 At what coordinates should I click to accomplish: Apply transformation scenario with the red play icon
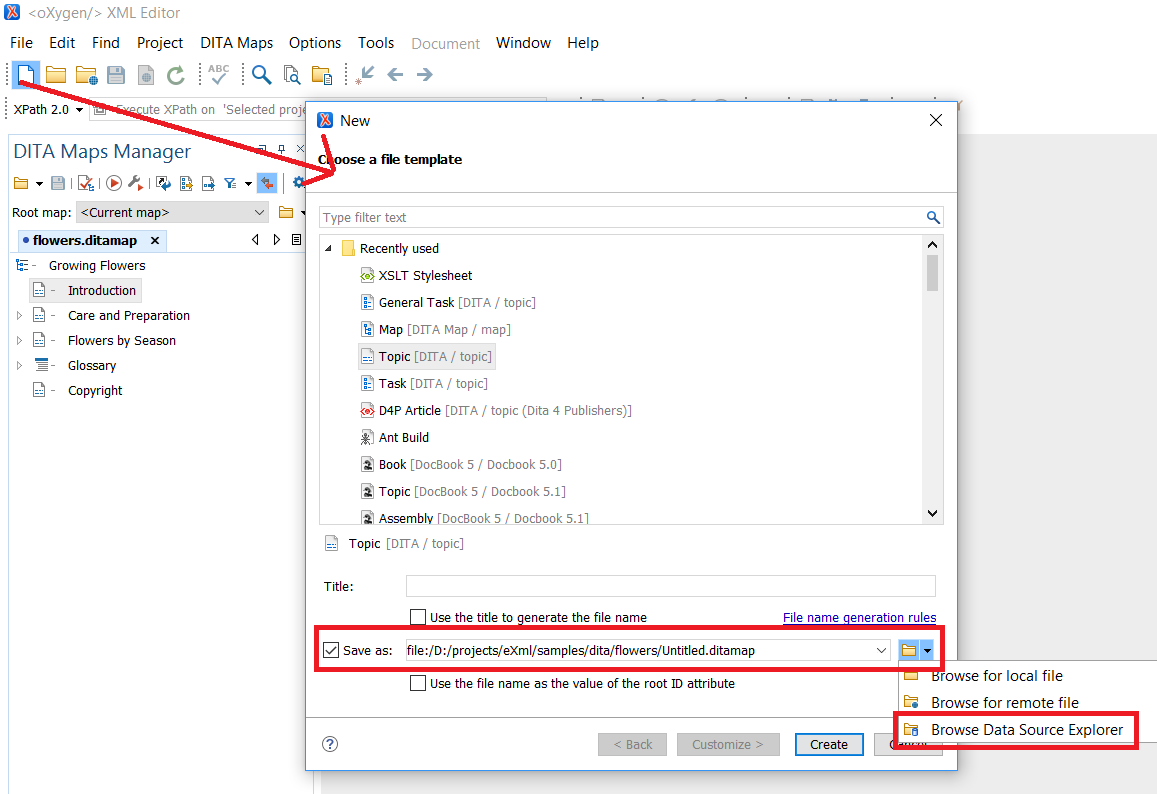coord(114,183)
